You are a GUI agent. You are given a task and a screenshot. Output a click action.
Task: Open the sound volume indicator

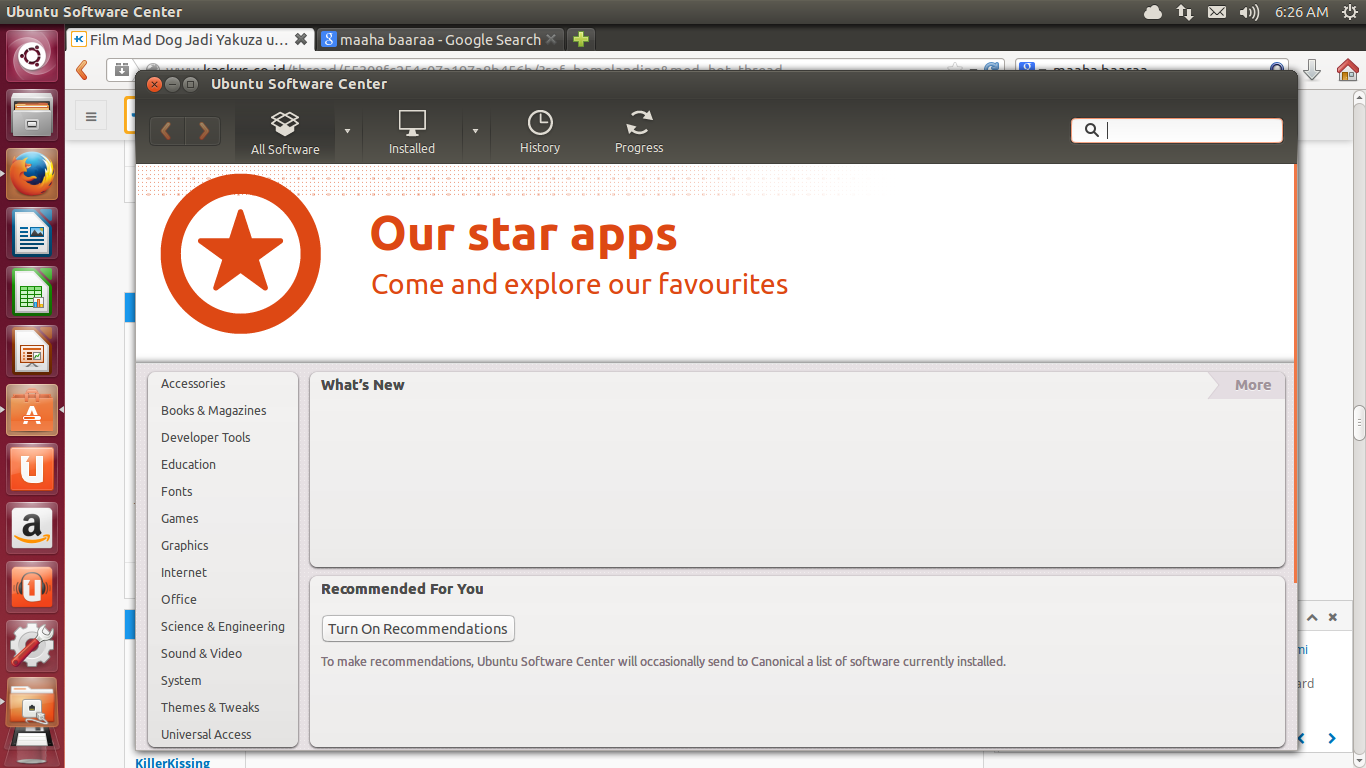click(1249, 12)
